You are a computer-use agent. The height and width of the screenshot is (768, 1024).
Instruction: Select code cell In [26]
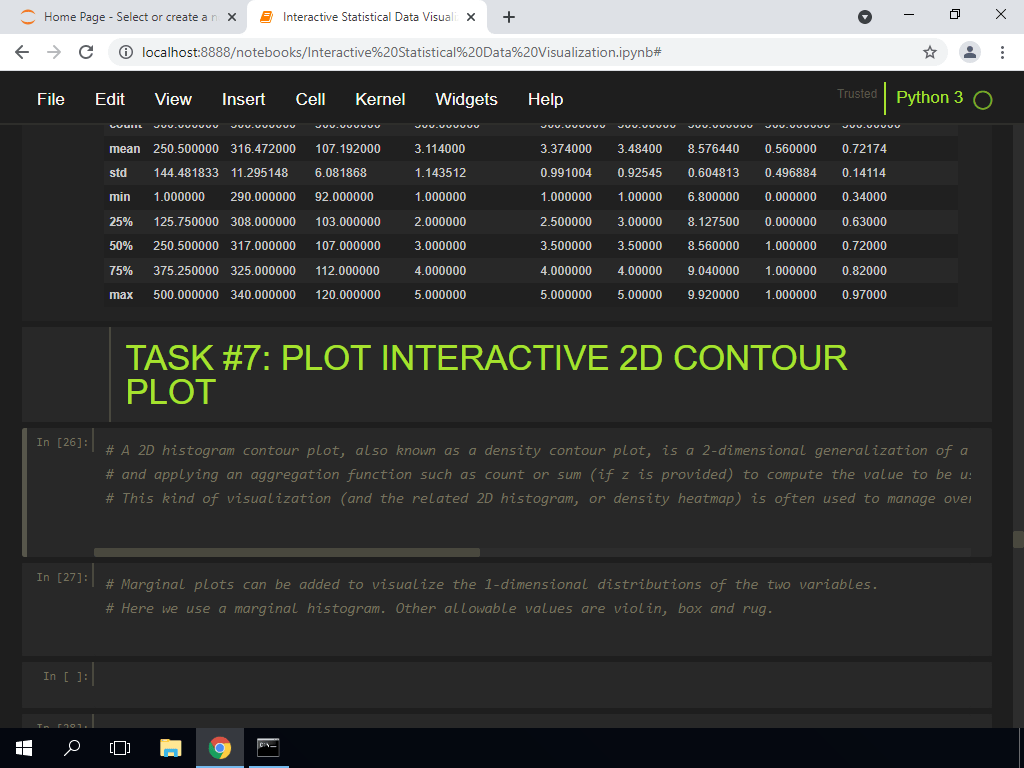coord(507,492)
